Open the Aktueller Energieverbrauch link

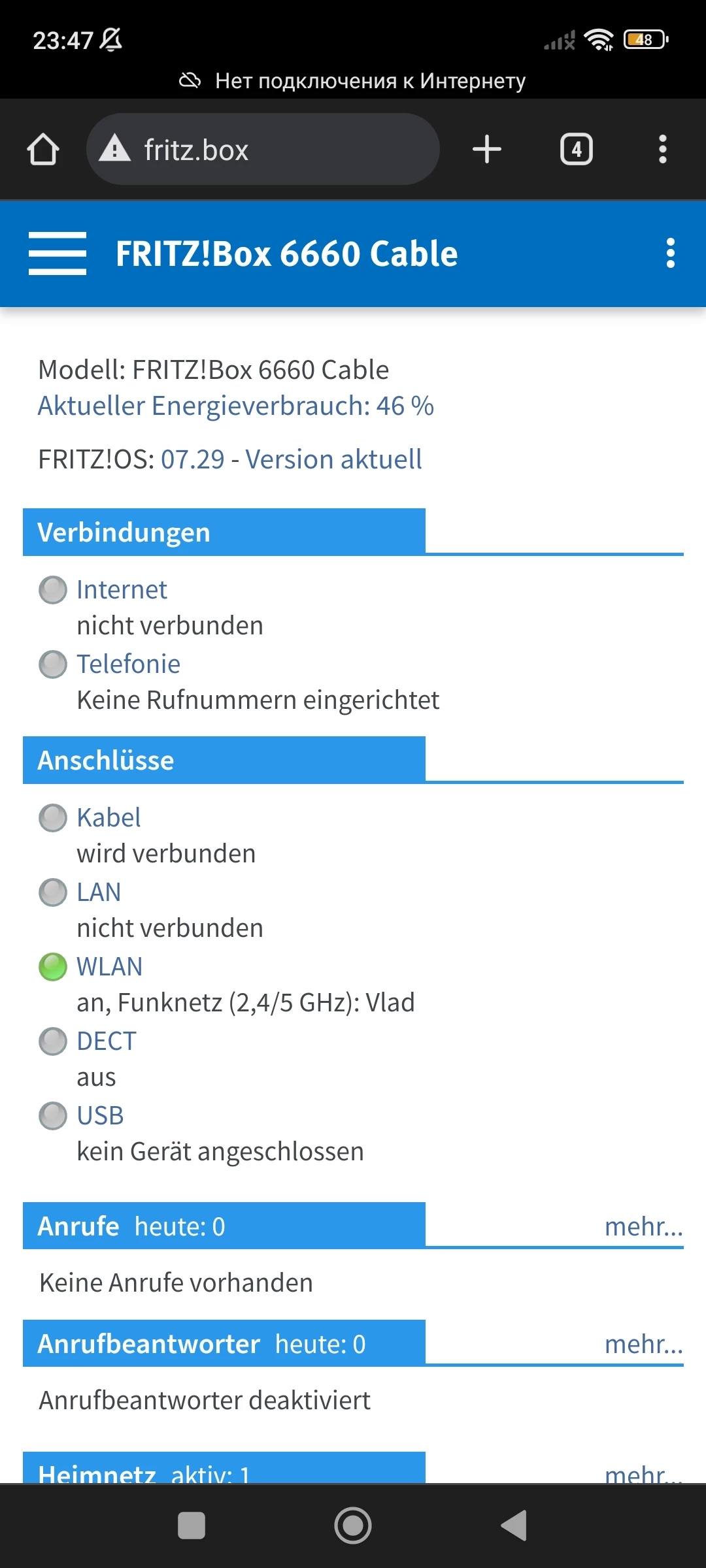click(235, 406)
